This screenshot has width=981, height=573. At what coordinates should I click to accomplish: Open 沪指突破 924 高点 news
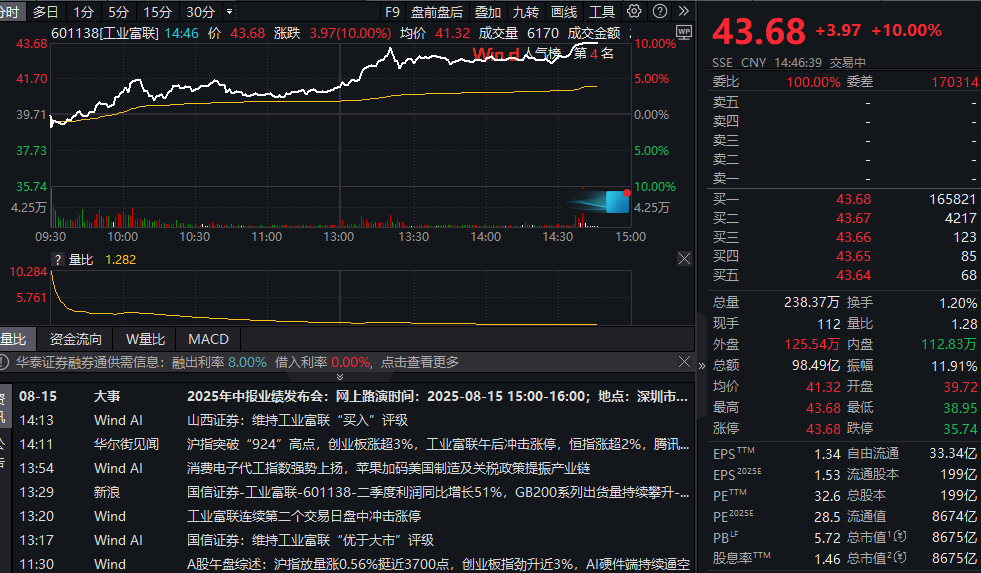point(437,444)
